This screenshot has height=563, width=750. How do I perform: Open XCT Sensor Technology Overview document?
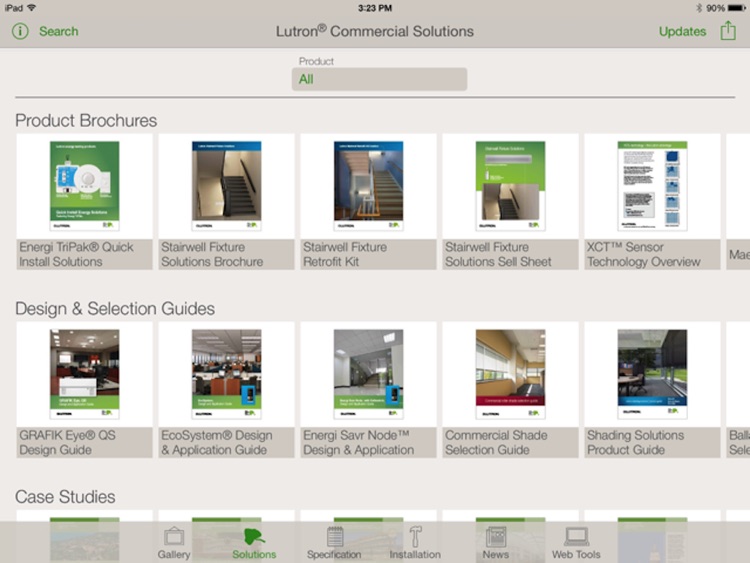point(652,186)
